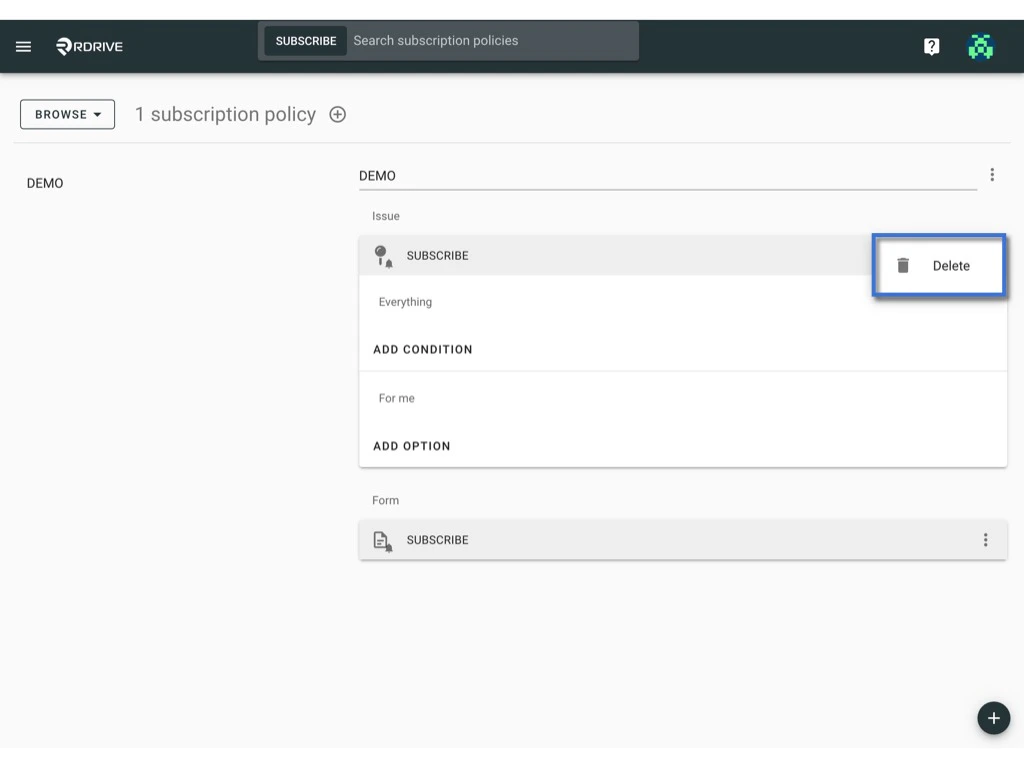Image resolution: width=1024 pixels, height=768 pixels.
Task: Click the user avatar icon
Action: (981, 46)
